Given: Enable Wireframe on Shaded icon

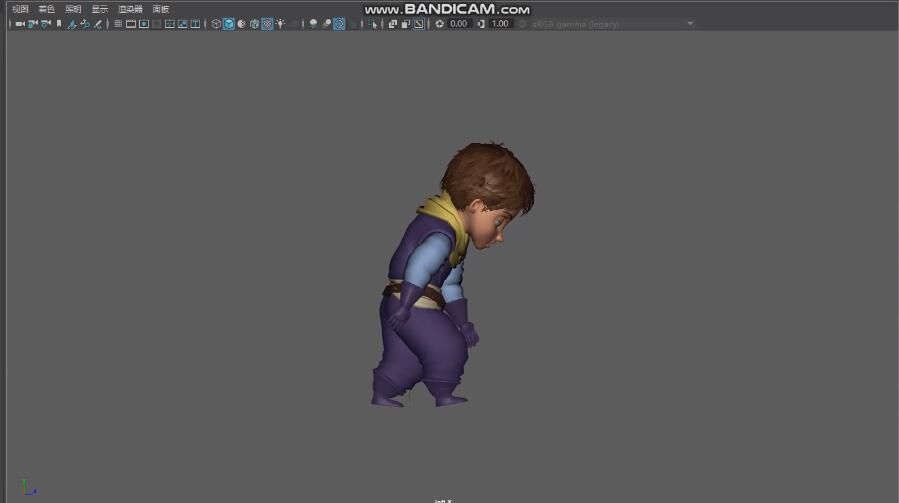Looking at the screenshot, I should point(255,24).
